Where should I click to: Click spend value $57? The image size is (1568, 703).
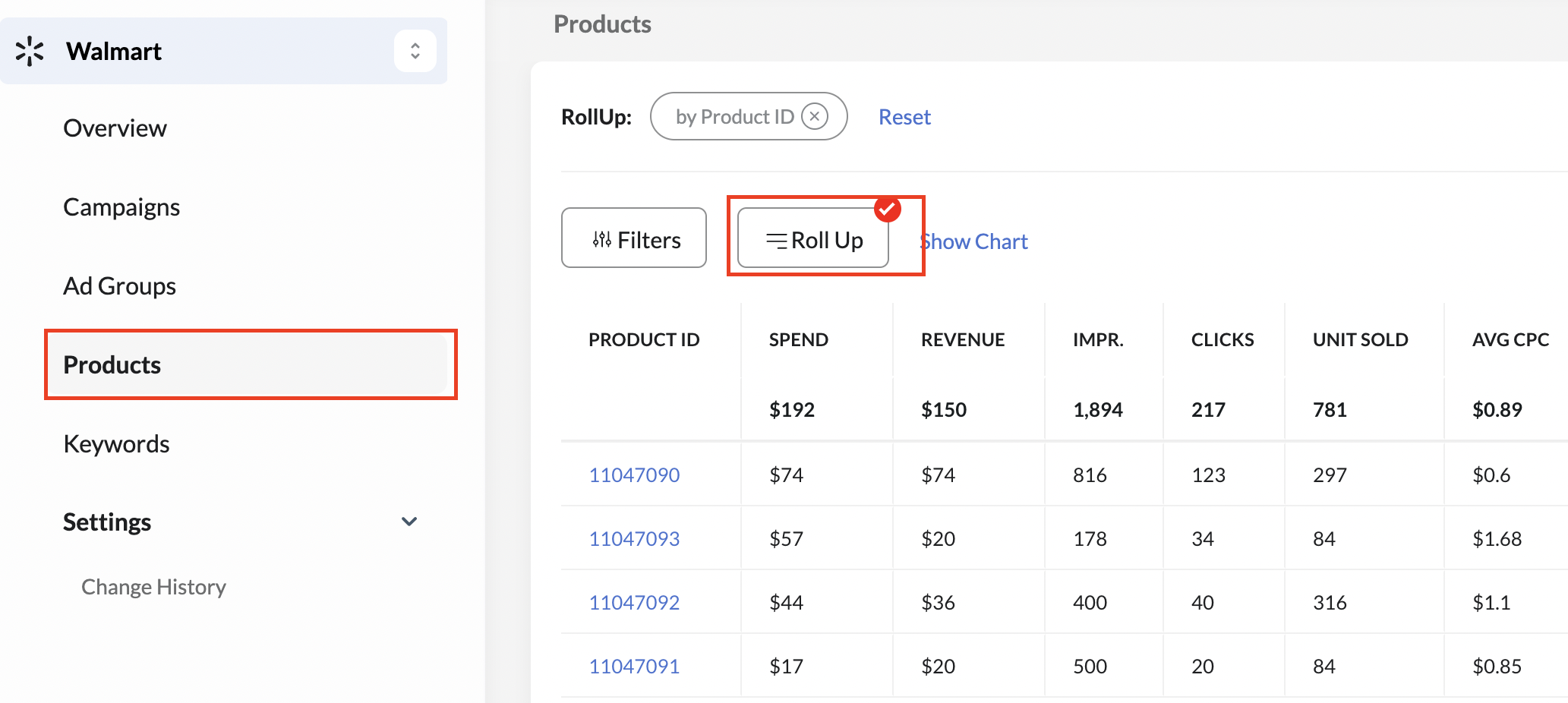click(787, 539)
